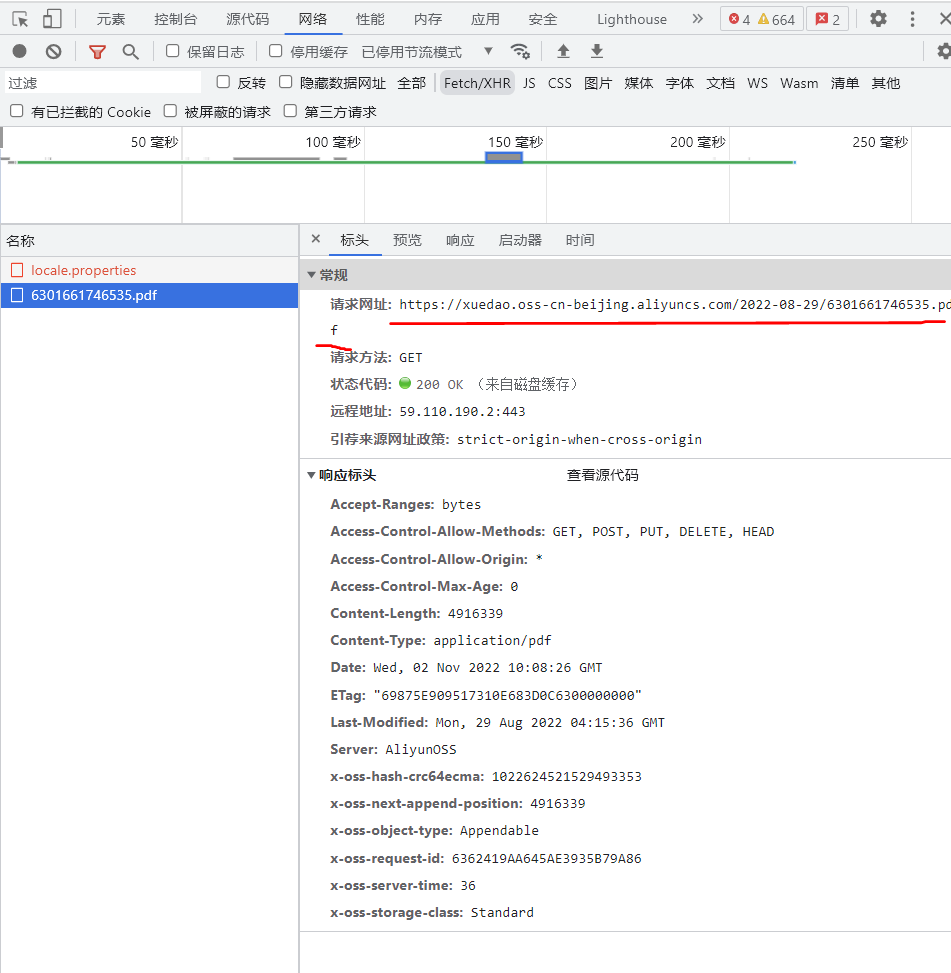Filter requests by WS type
Viewport: 951px width, 973px height.
[757, 83]
